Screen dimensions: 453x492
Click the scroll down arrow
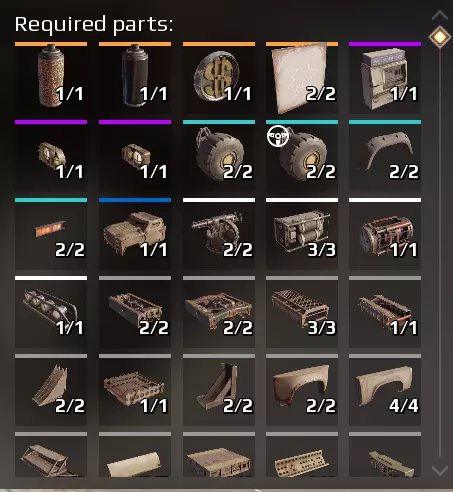point(440,471)
